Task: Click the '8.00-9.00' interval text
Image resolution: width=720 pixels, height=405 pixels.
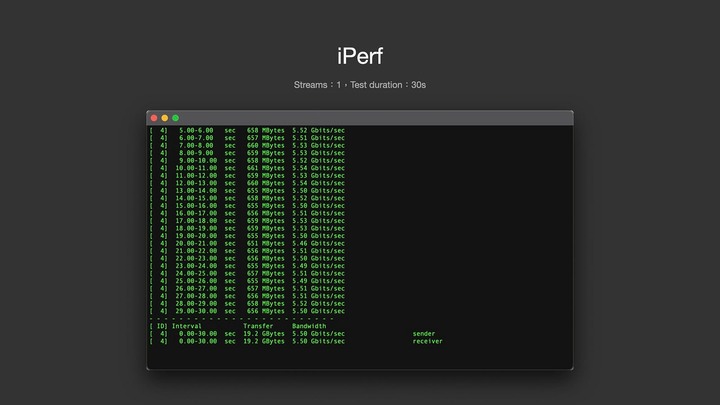Action: [x=196, y=153]
